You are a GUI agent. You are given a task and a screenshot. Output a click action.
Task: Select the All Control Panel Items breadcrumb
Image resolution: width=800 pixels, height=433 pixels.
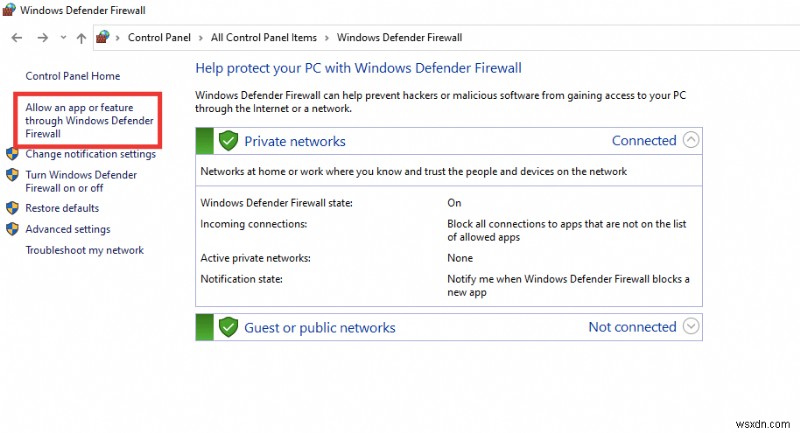point(263,38)
